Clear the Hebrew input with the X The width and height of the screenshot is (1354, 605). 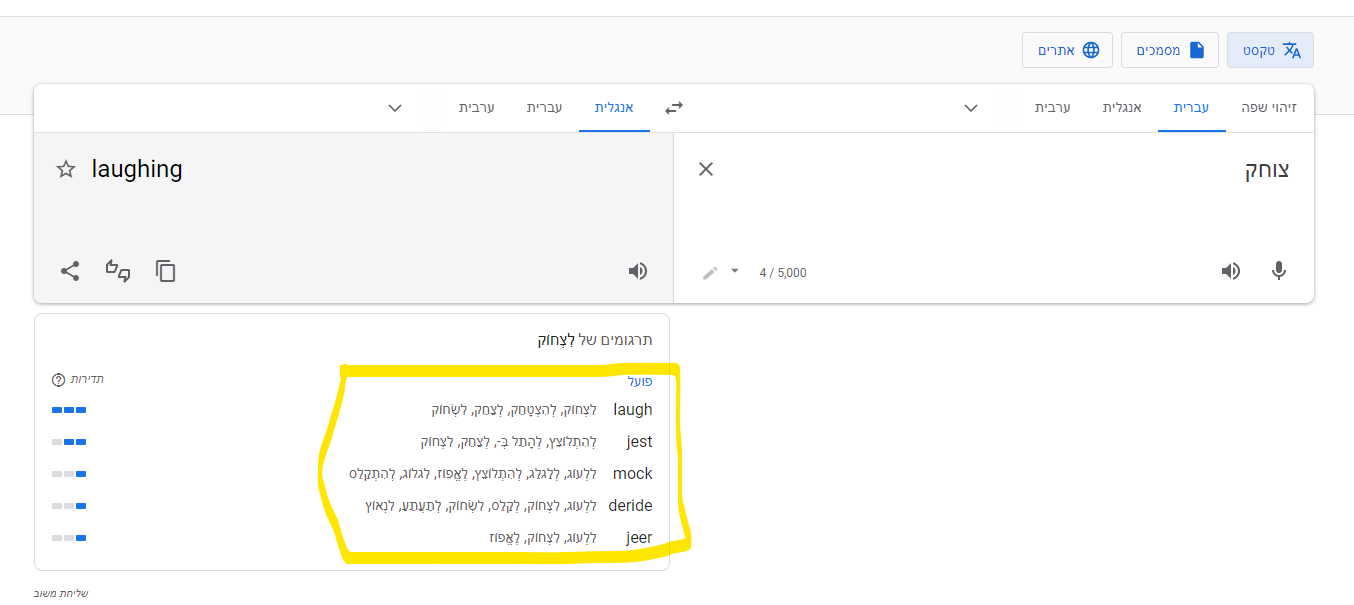pyautogui.click(x=706, y=169)
